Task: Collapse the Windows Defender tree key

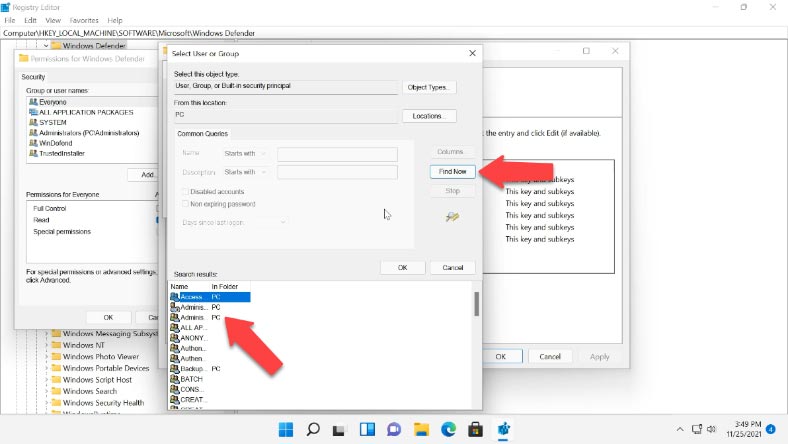Action: [46, 46]
